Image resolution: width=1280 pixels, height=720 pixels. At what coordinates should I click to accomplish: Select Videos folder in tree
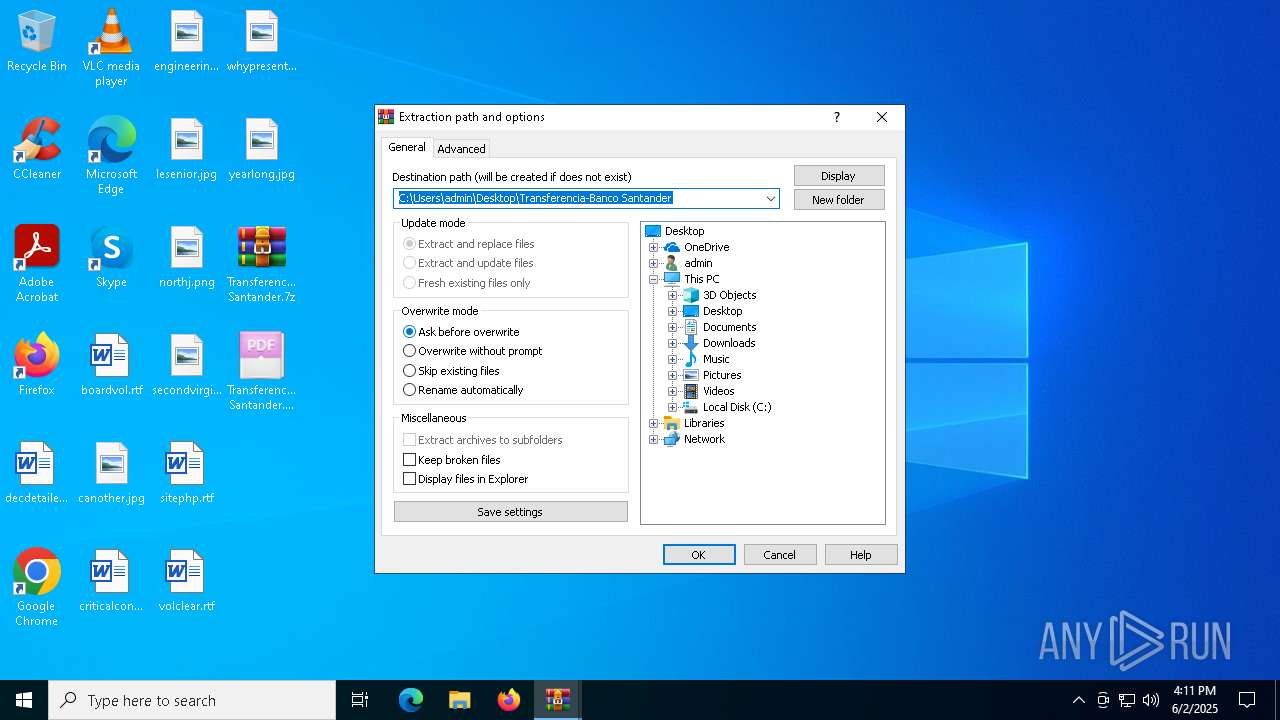point(719,391)
